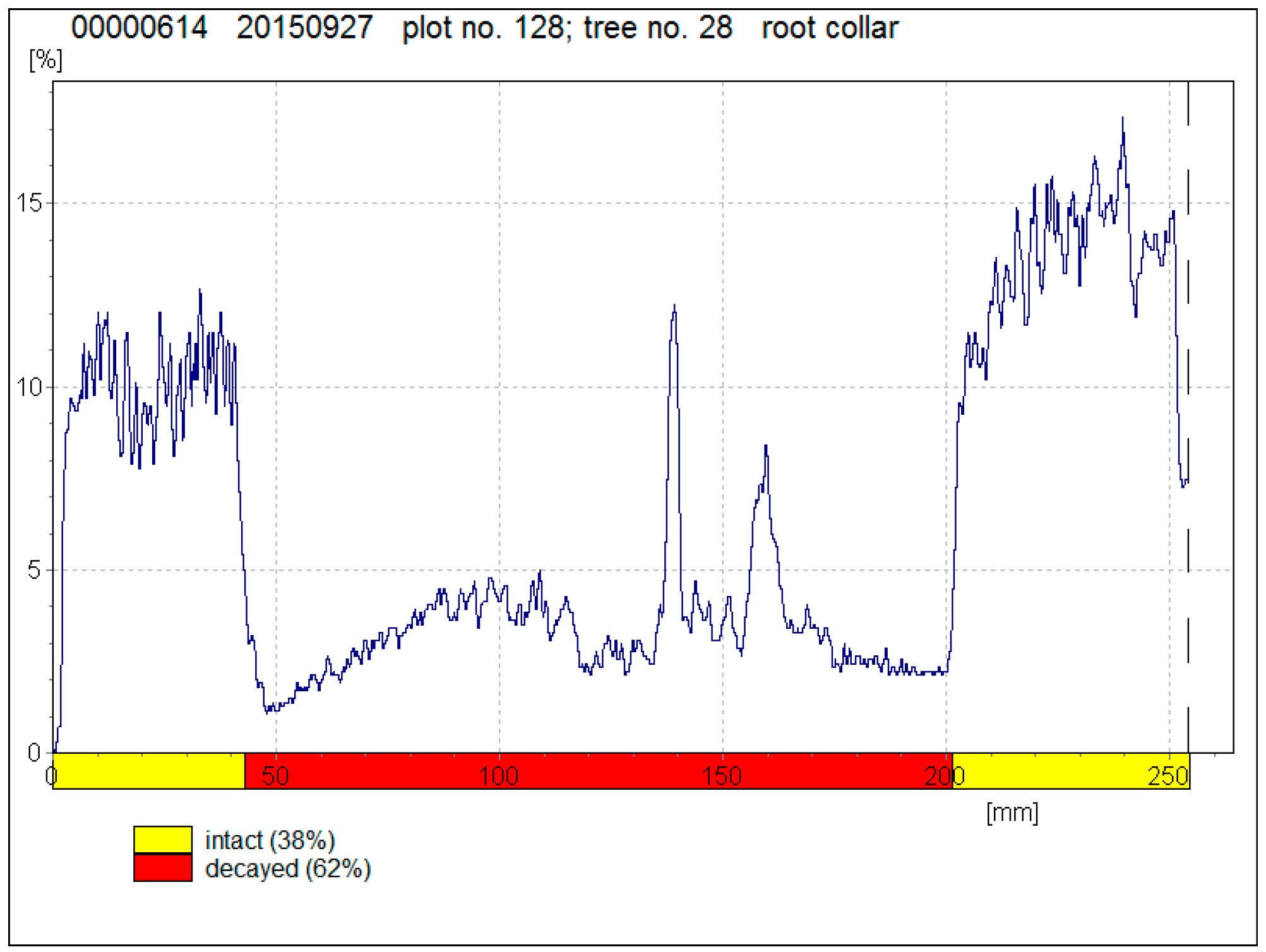The height and width of the screenshot is (952, 1266).
Task: Click the [%] axis unit label
Action: 46,60
